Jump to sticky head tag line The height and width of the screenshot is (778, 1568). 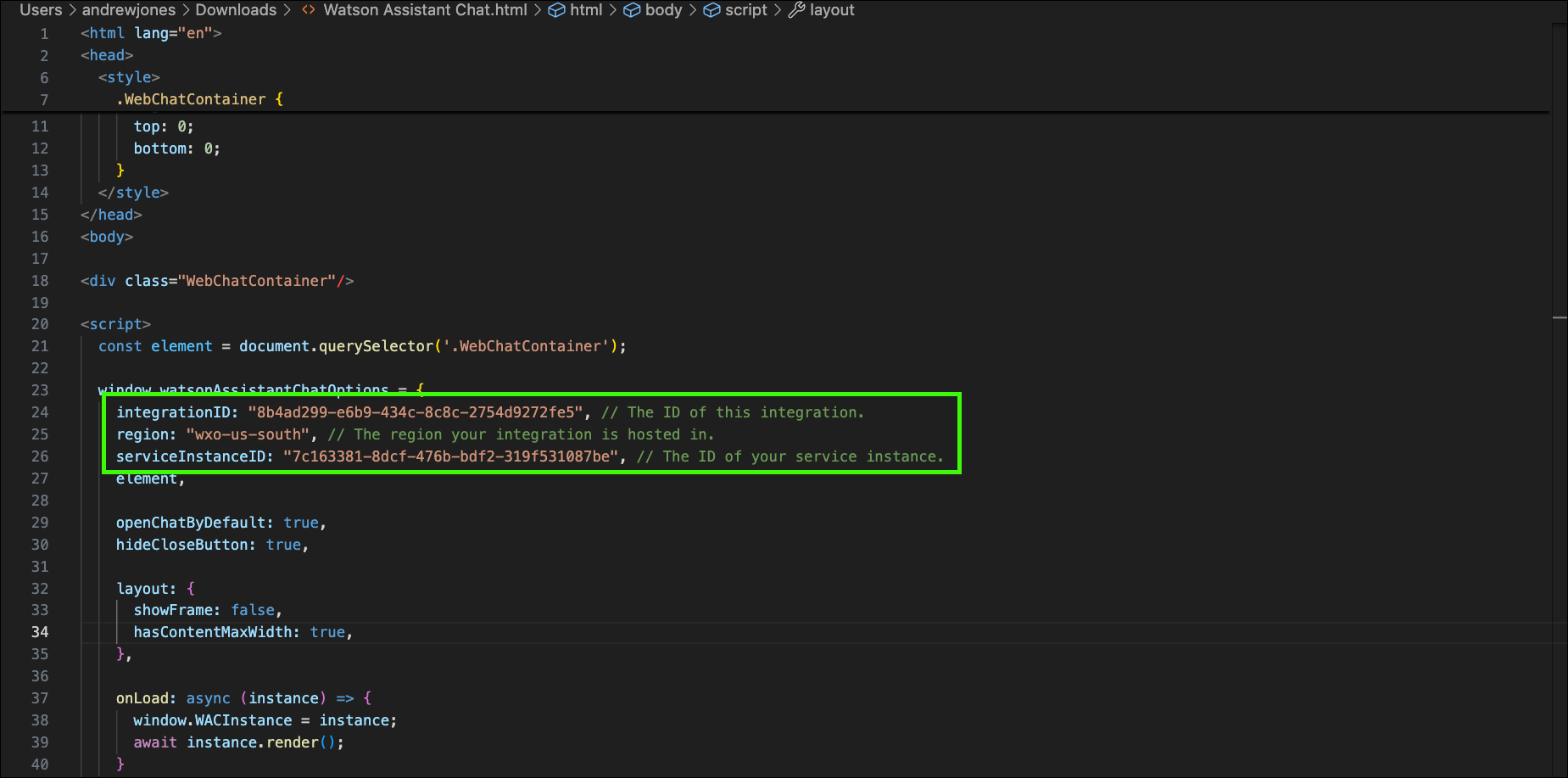click(107, 55)
